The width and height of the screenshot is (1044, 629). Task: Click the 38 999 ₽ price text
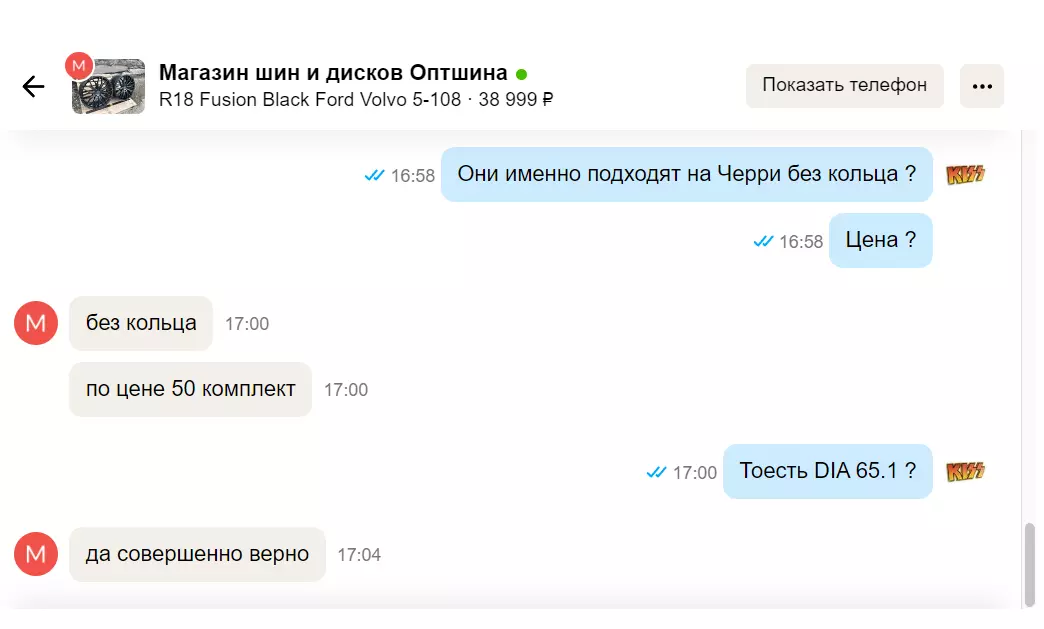point(515,100)
